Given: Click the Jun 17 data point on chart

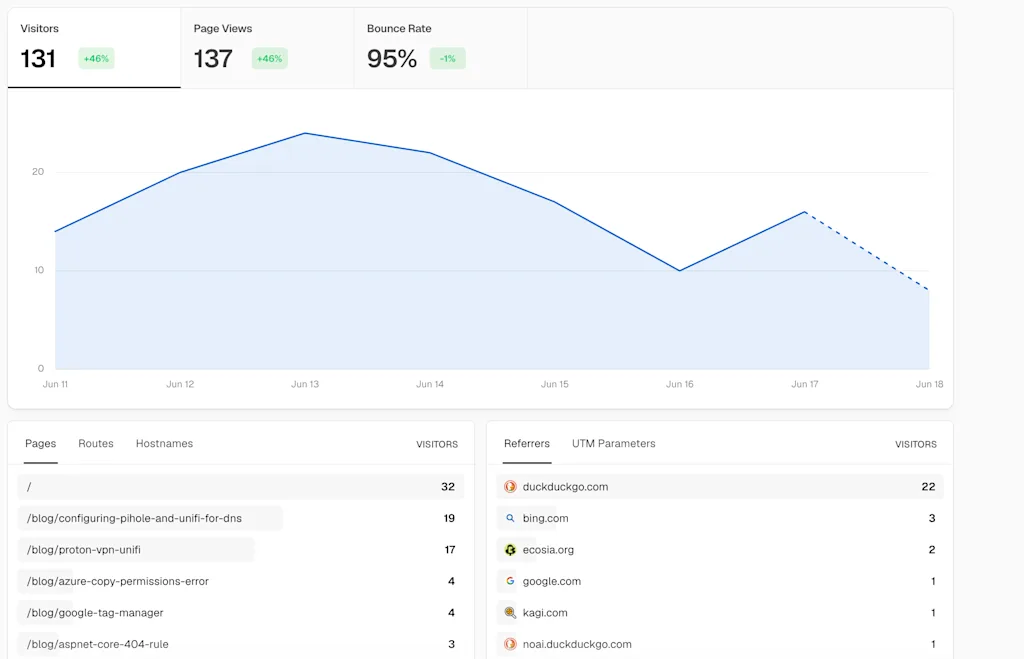Looking at the screenshot, I should [x=805, y=212].
